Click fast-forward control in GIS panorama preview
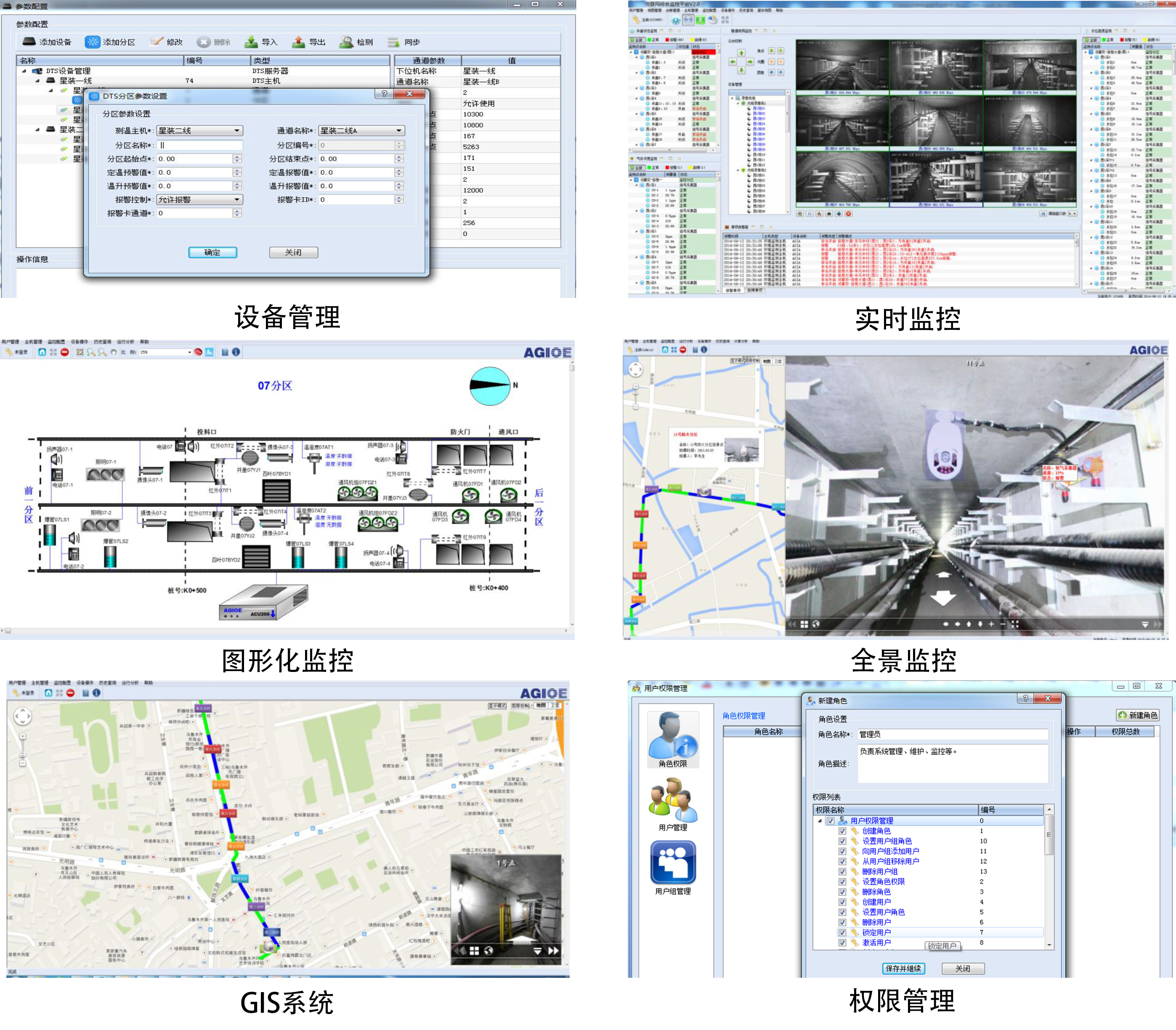This screenshot has width=1176, height=1030. [x=553, y=950]
